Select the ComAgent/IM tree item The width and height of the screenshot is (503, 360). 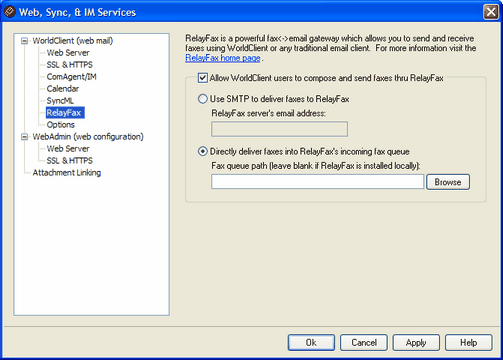click(x=71, y=77)
